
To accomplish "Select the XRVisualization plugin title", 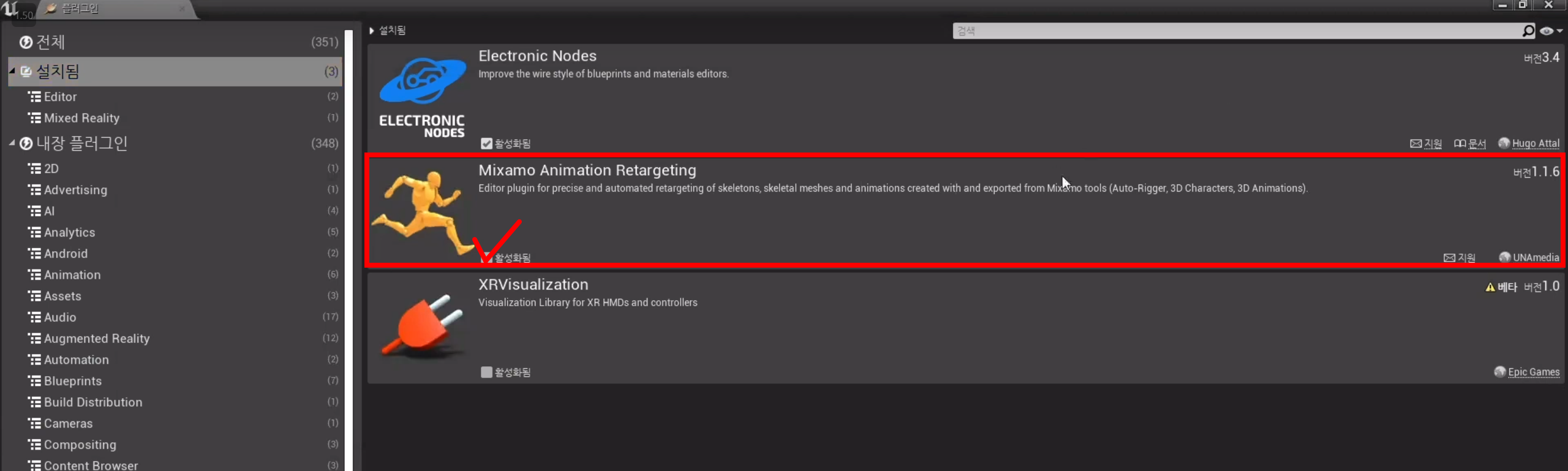I will coord(533,285).
